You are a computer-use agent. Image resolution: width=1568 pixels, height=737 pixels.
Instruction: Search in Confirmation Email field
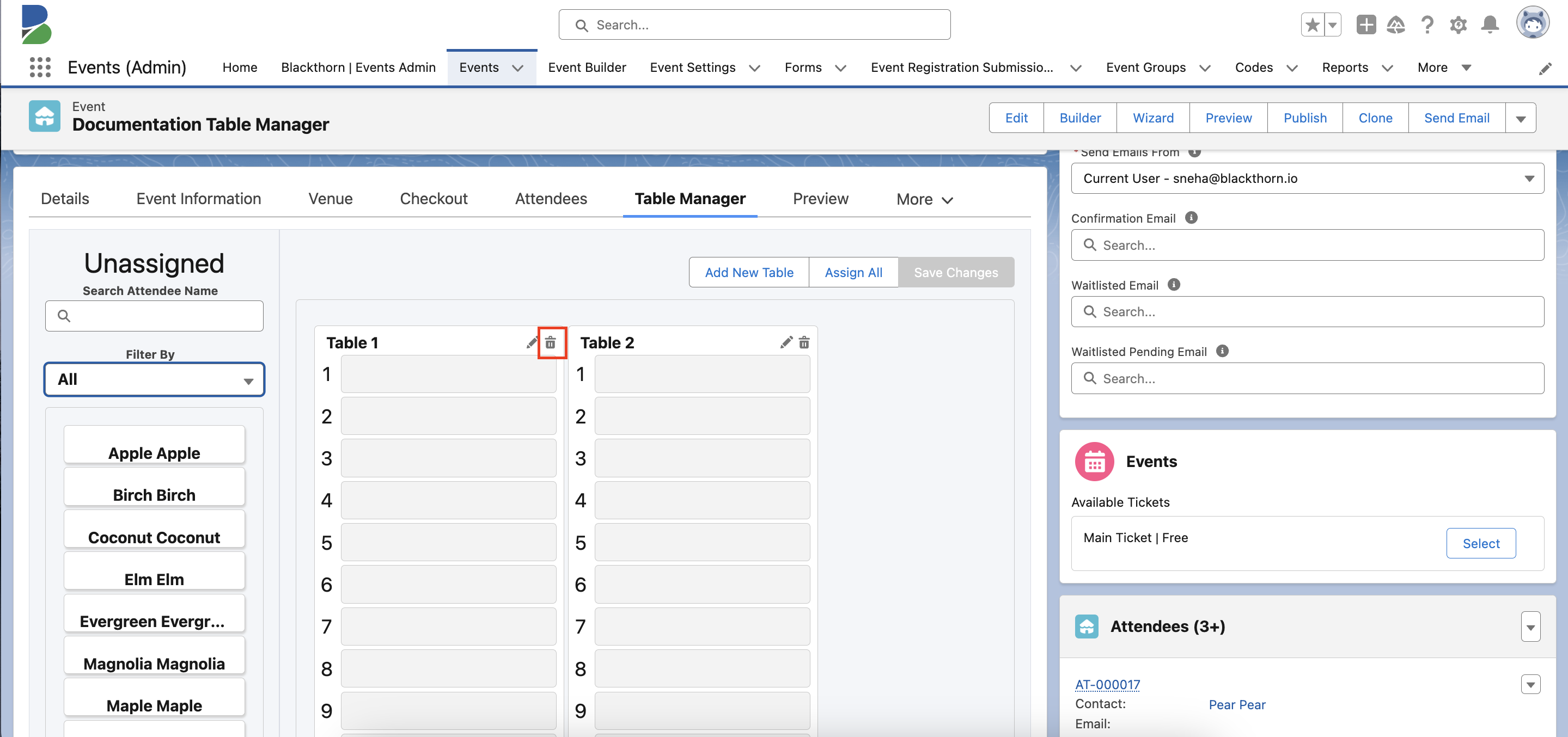[x=1308, y=244]
